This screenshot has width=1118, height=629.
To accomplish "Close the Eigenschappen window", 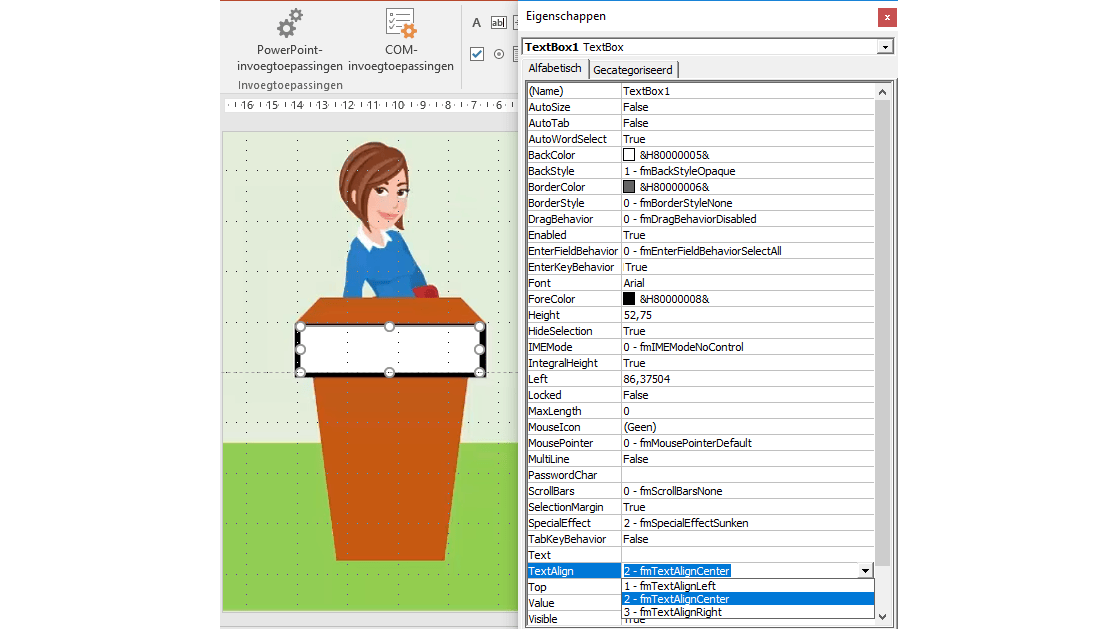I will click(886, 17).
